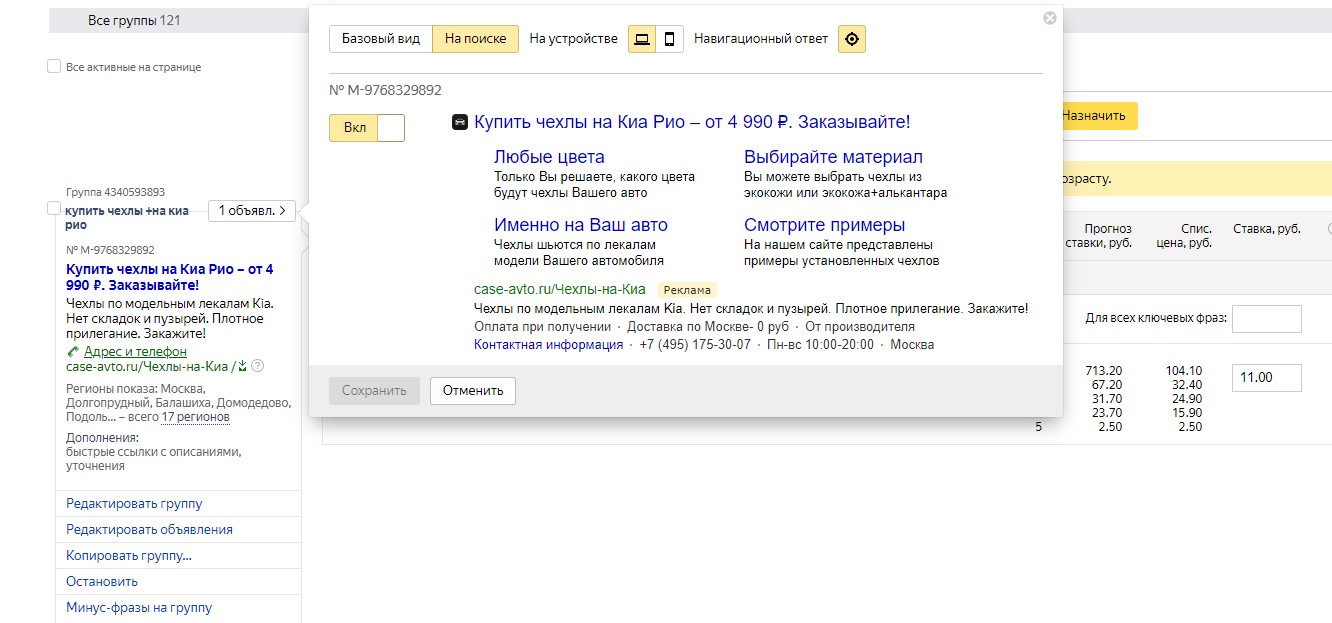This screenshot has width=1332, height=623.
Task: Switch to На поиске tab
Action: click(x=476, y=39)
